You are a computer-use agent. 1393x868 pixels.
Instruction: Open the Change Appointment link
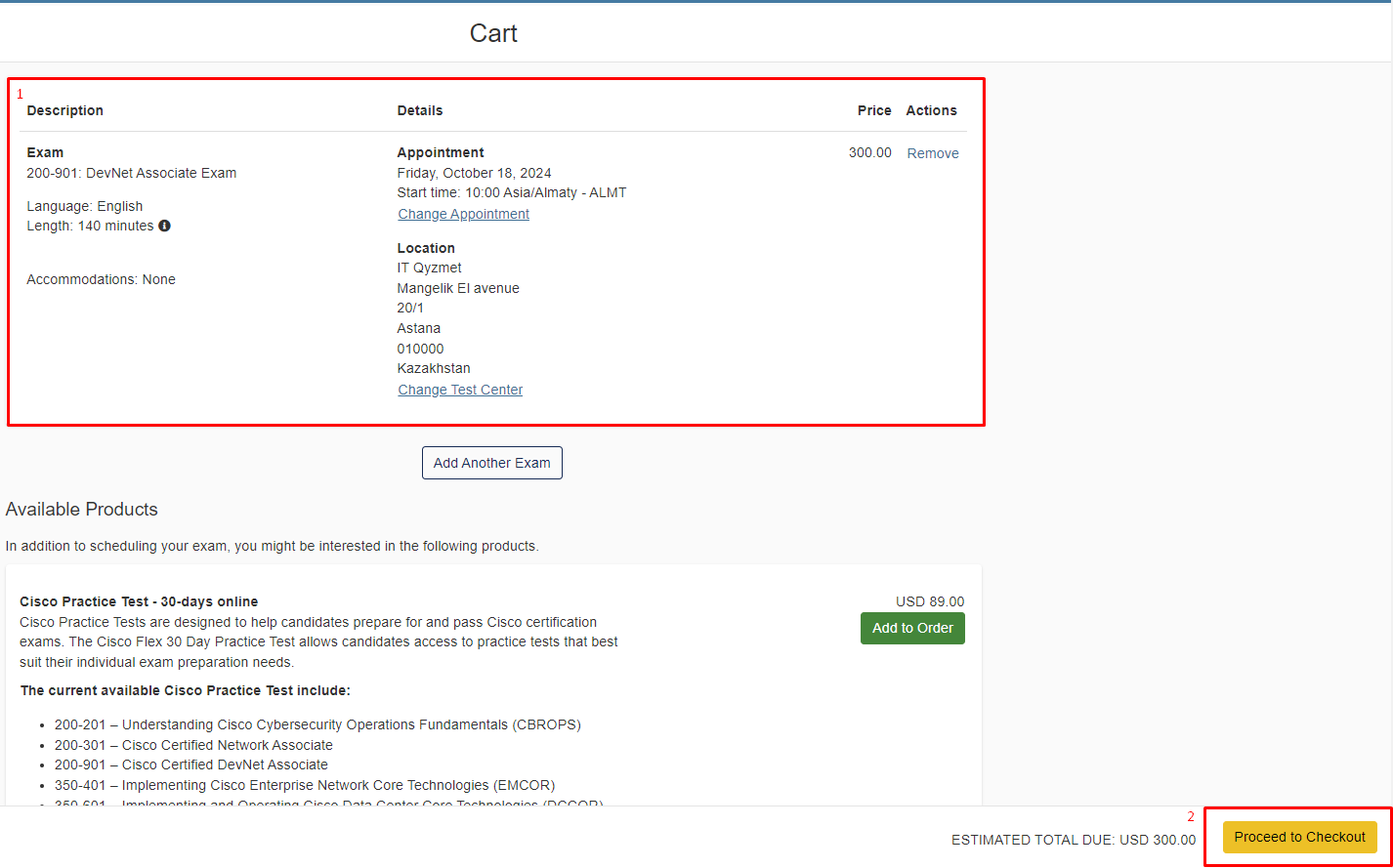[x=464, y=214]
